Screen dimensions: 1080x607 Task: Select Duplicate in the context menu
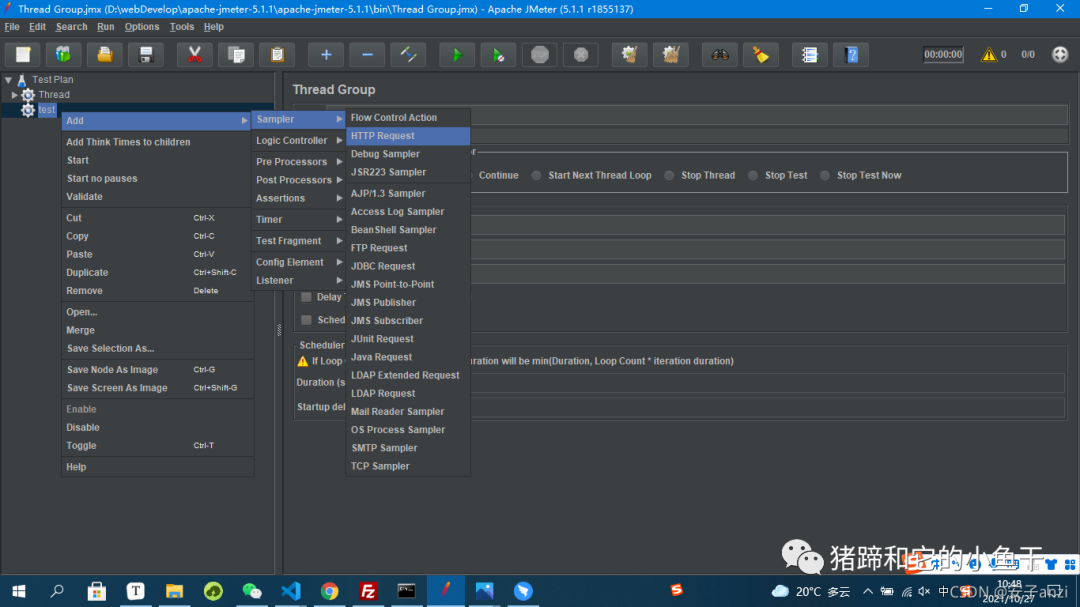(157, 273)
